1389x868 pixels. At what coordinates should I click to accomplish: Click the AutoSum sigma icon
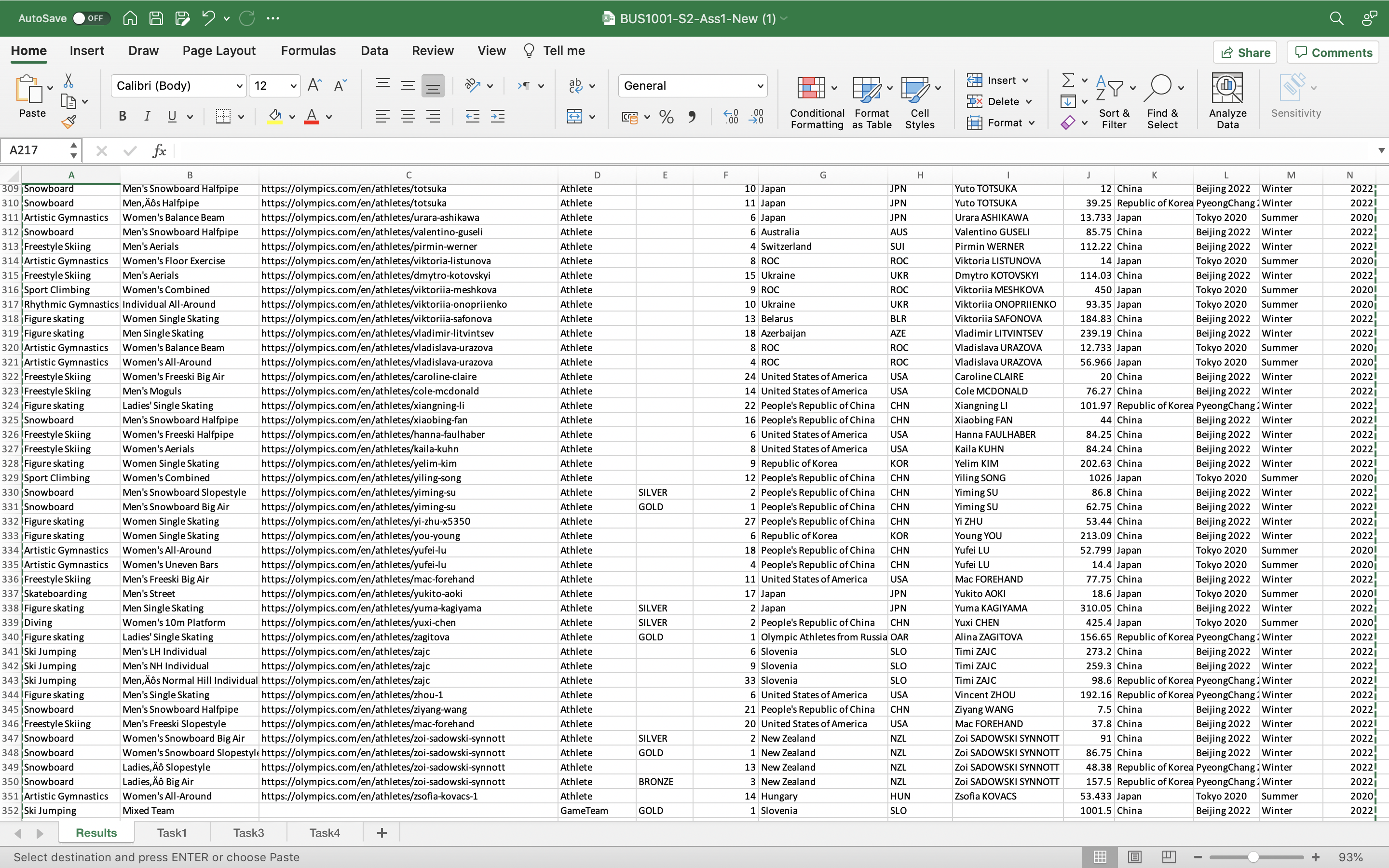click(1068, 80)
